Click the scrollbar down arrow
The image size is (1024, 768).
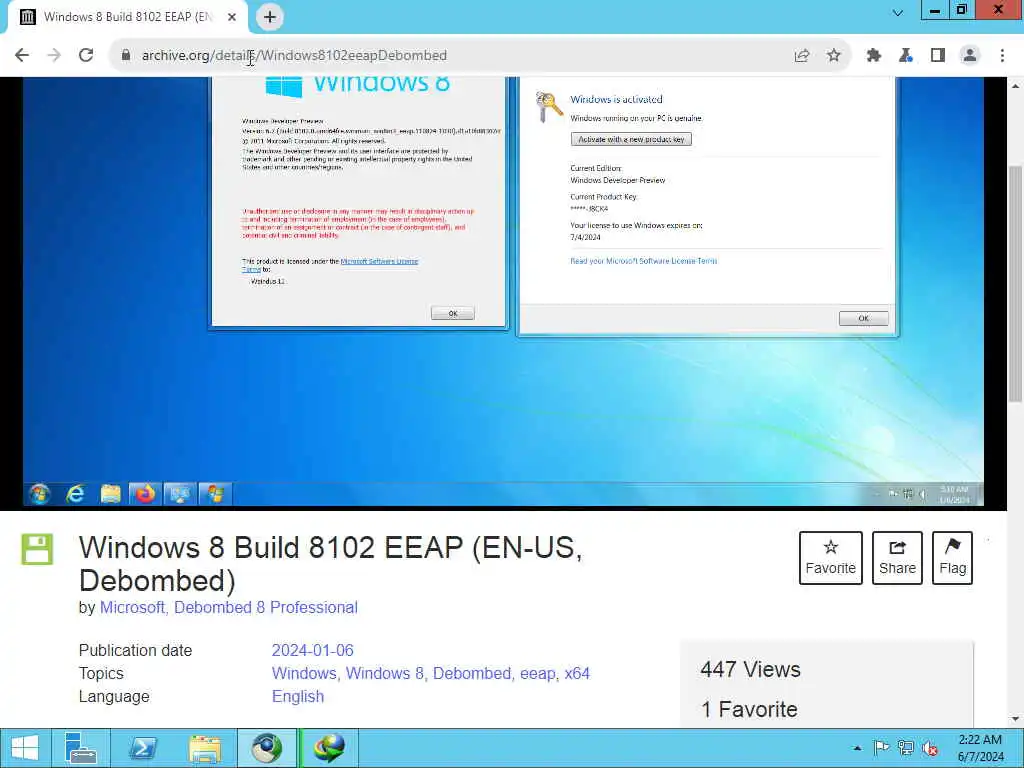tap(1016, 719)
